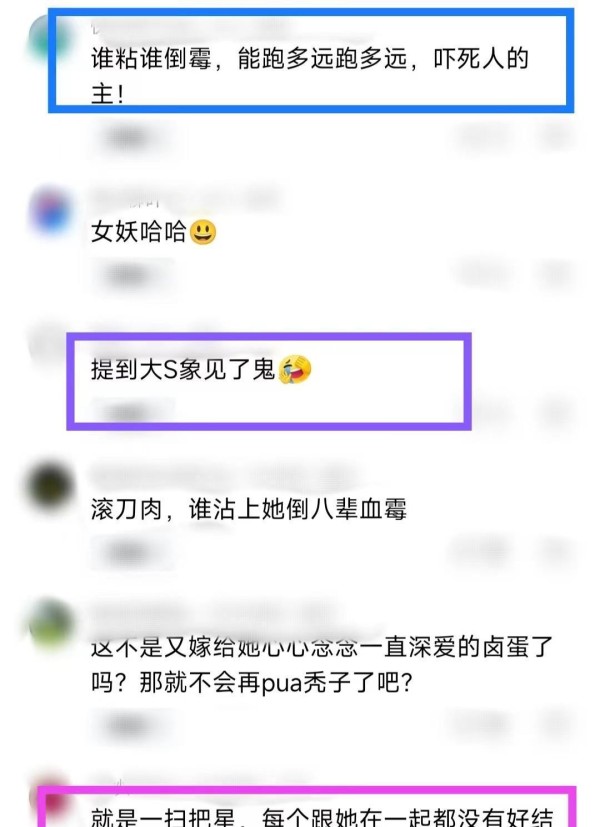Tap the blue-purple avatar beside 女妖哈哈 comment
The width and height of the screenshot is (600, 827).
point(50,211)
